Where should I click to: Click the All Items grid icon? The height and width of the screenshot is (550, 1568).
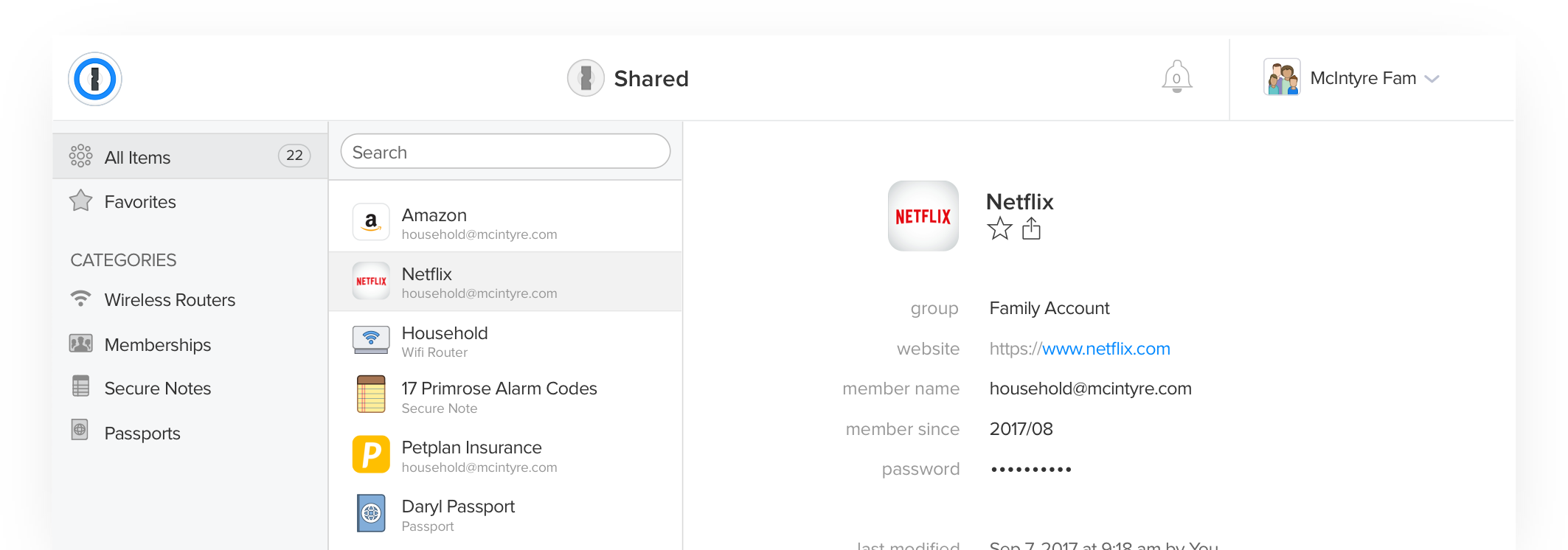tap(80, 156)
